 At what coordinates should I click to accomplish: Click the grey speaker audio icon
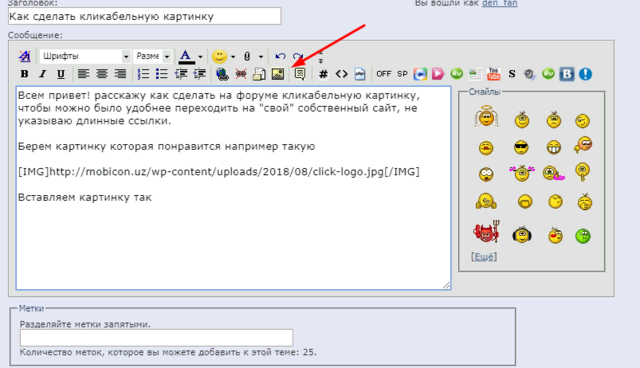click(x=530, y=74)
